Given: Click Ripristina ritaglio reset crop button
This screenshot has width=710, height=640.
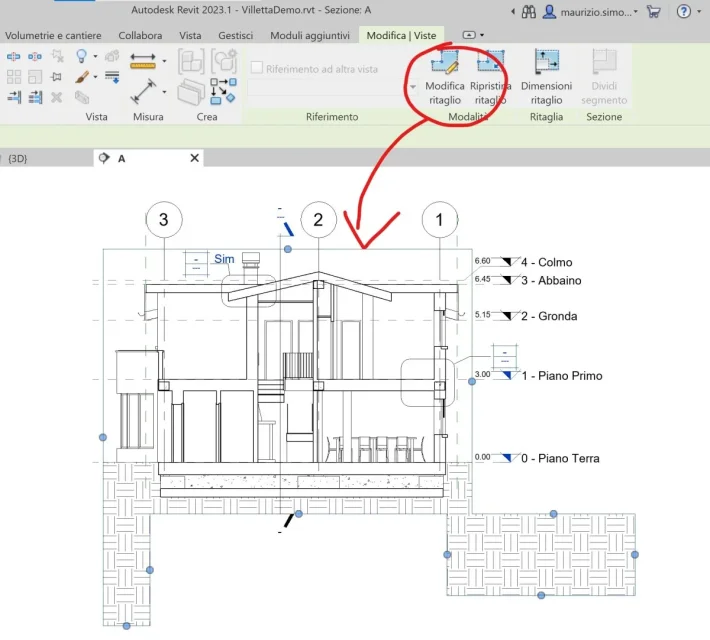Looking at the screenshot, I should [x=490, y=77].
